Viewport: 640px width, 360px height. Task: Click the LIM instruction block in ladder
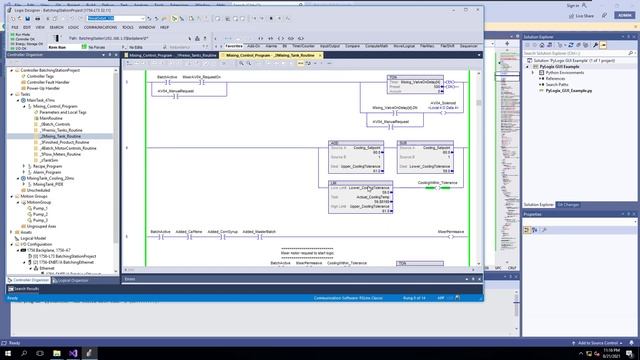(361, 197)
